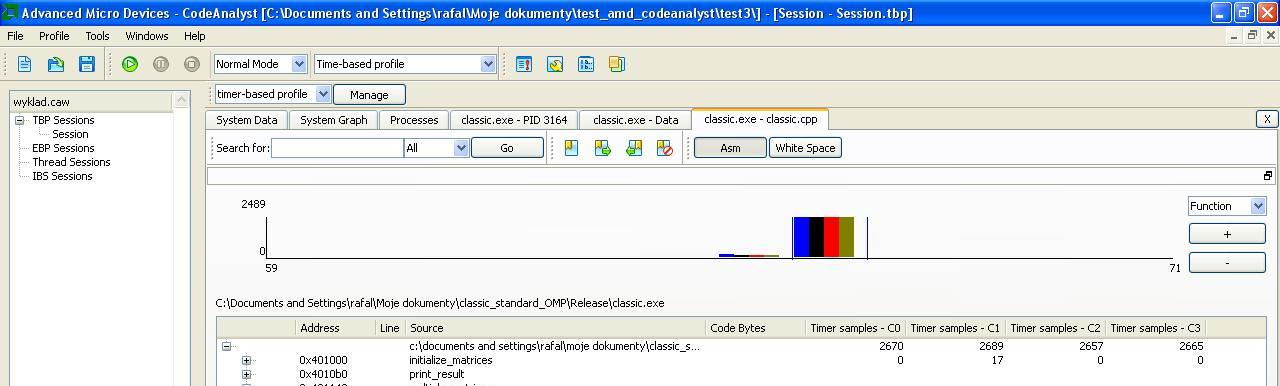Expand the initialize_matrices row
This screenshot has height=386, width=1280.
246,360
